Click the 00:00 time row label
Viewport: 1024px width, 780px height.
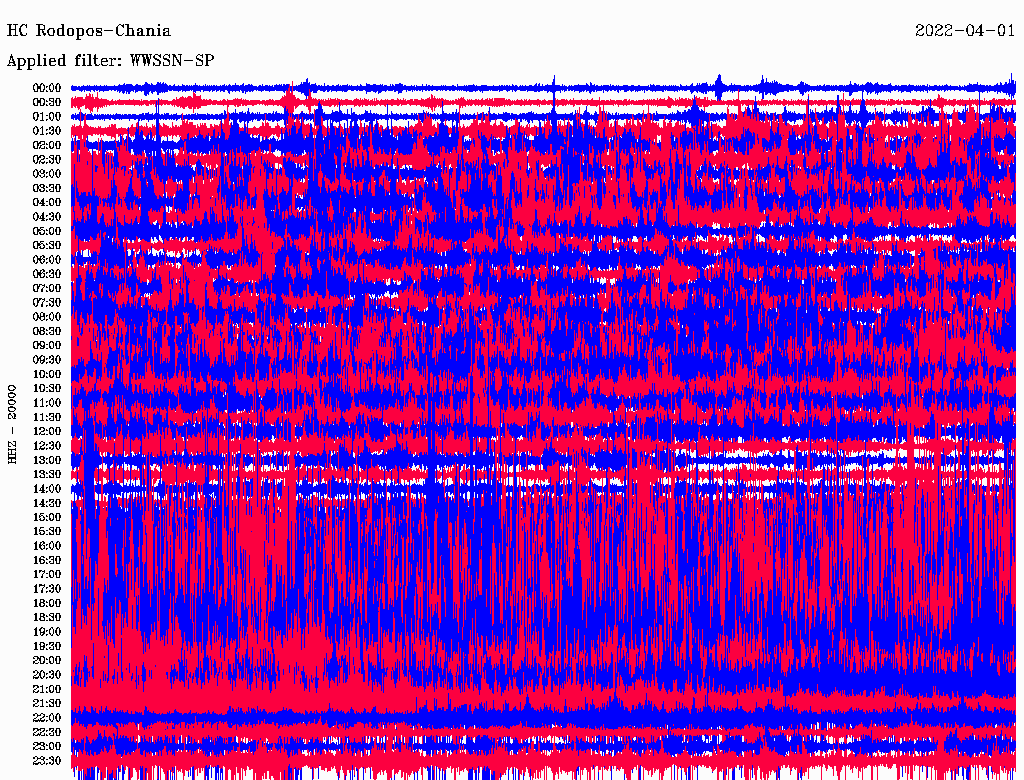tap(47, 88)
